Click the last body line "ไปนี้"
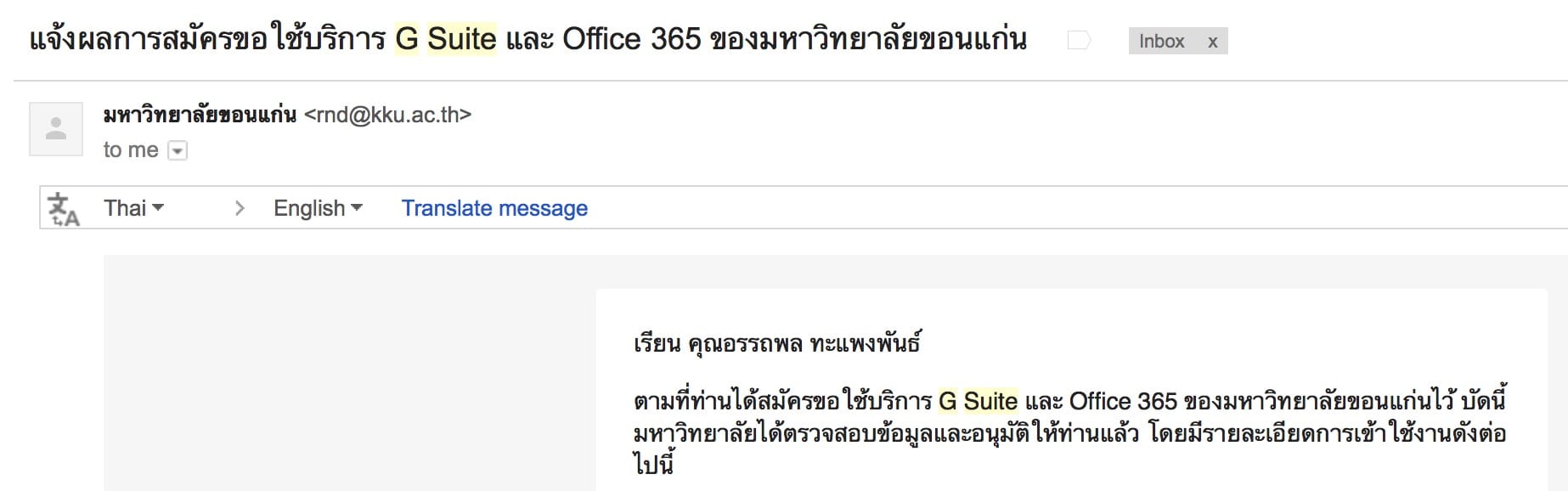1568x491 pixels. [653, 465]
